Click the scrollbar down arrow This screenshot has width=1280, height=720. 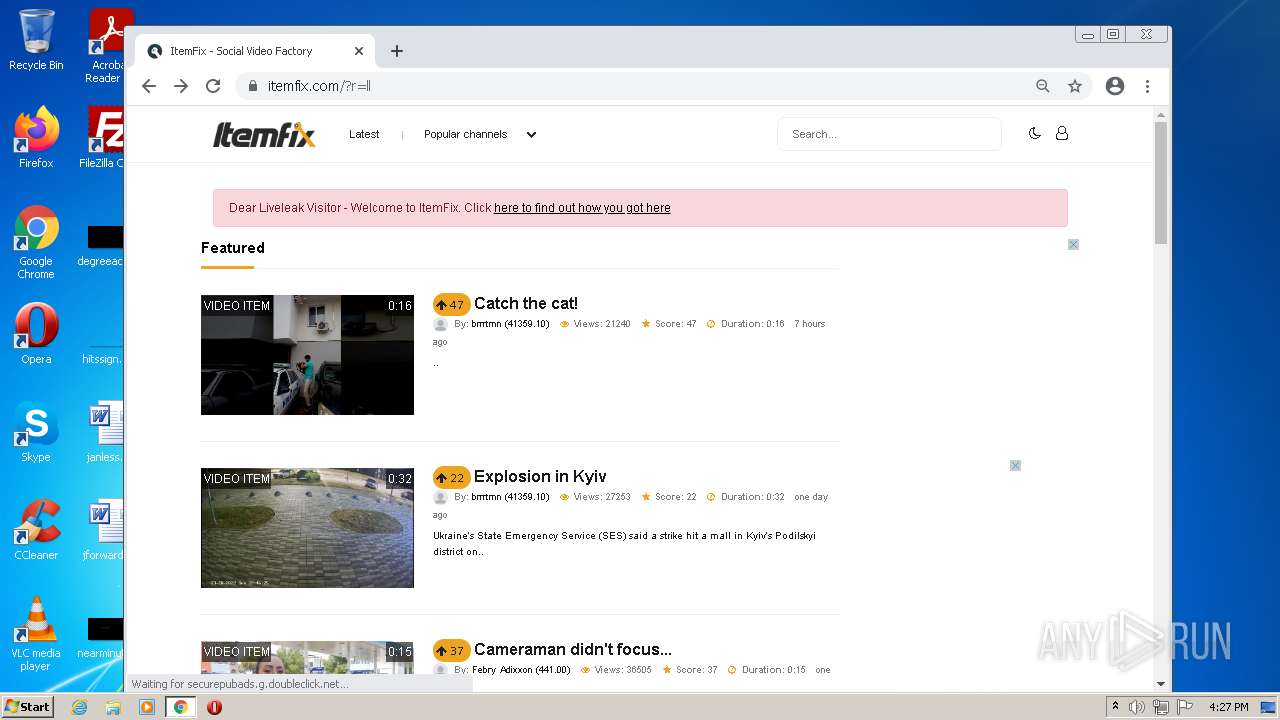[1161, 684]
